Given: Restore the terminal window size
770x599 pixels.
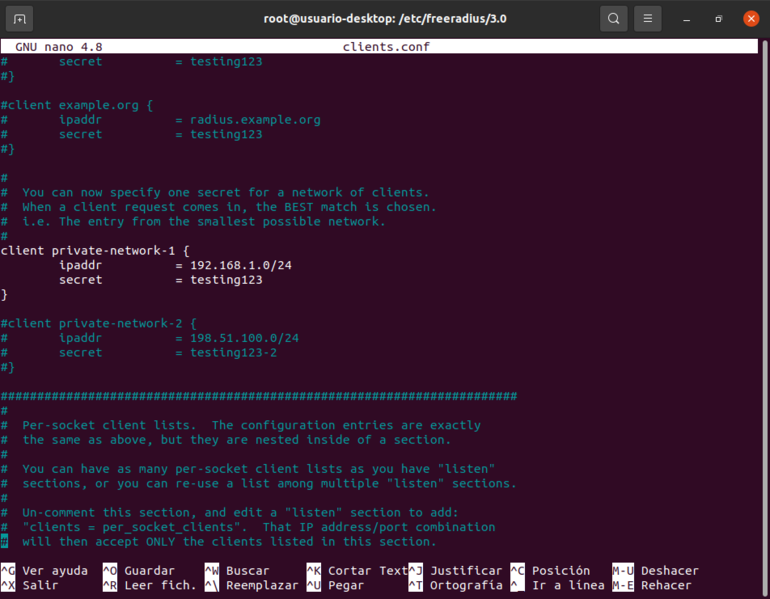Looking at the screenshot, I should (718, 19).
